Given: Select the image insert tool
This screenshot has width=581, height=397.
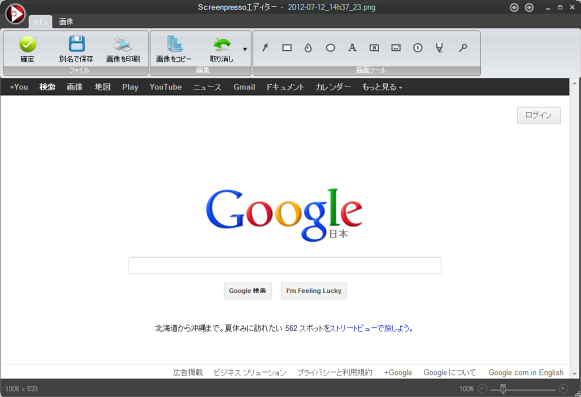Looking at the screenshot, I should (x=396, y=47).
